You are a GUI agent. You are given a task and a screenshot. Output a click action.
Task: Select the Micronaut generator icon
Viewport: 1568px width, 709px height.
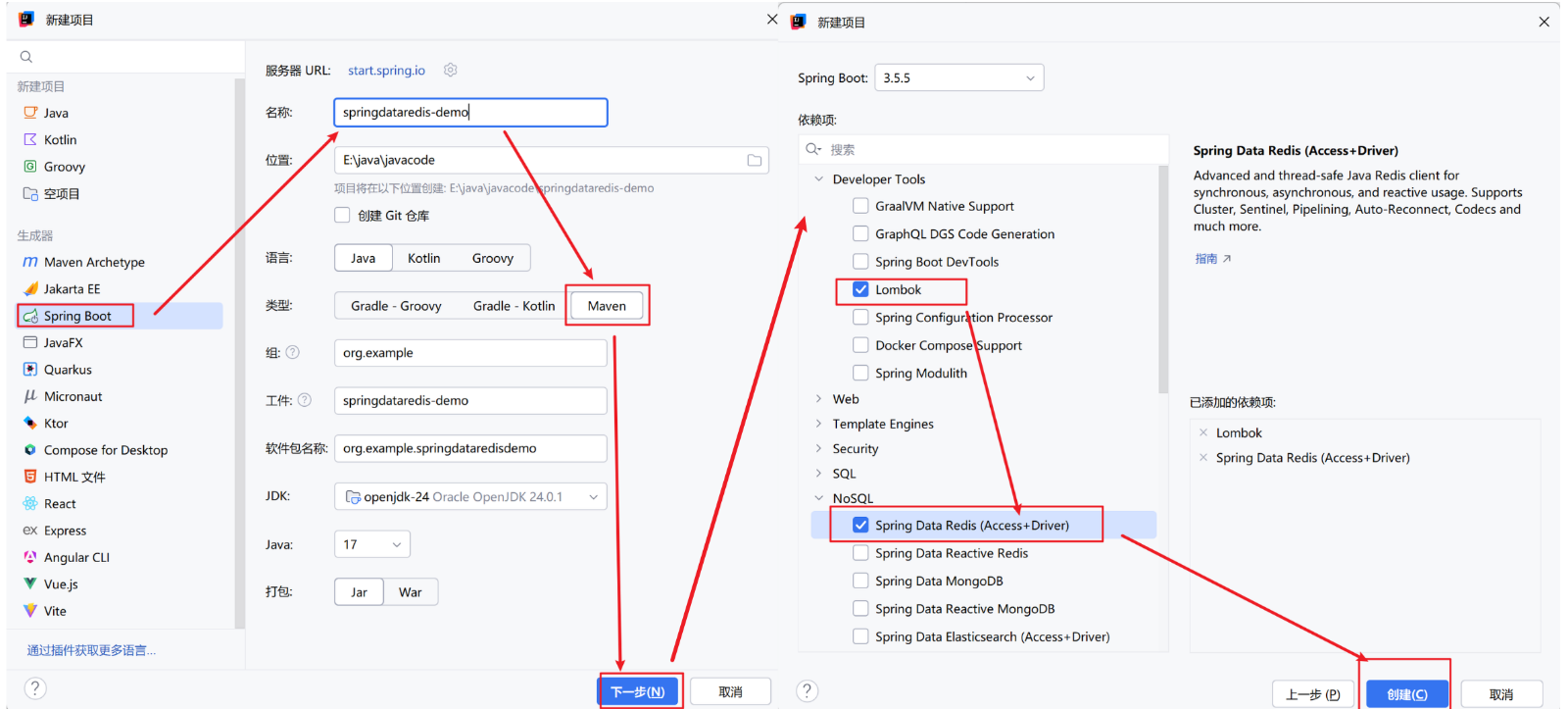[30, 396]
